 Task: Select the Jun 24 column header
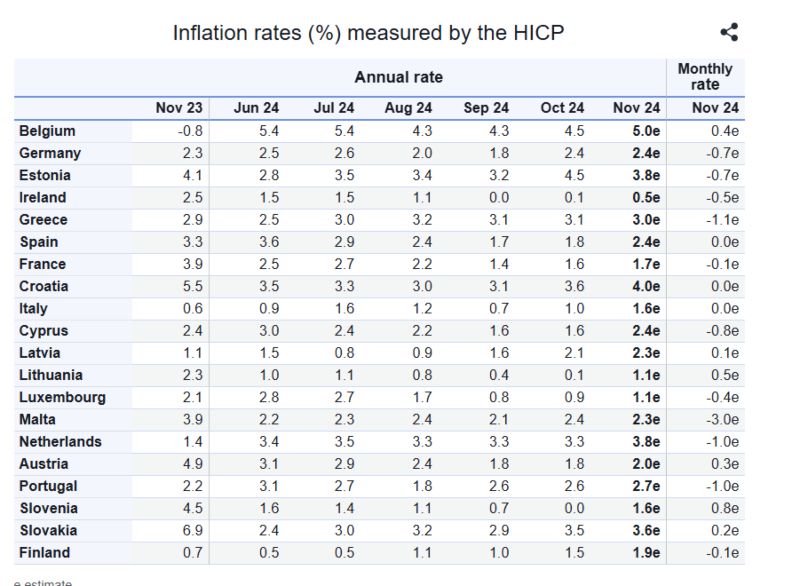(257, 108)
